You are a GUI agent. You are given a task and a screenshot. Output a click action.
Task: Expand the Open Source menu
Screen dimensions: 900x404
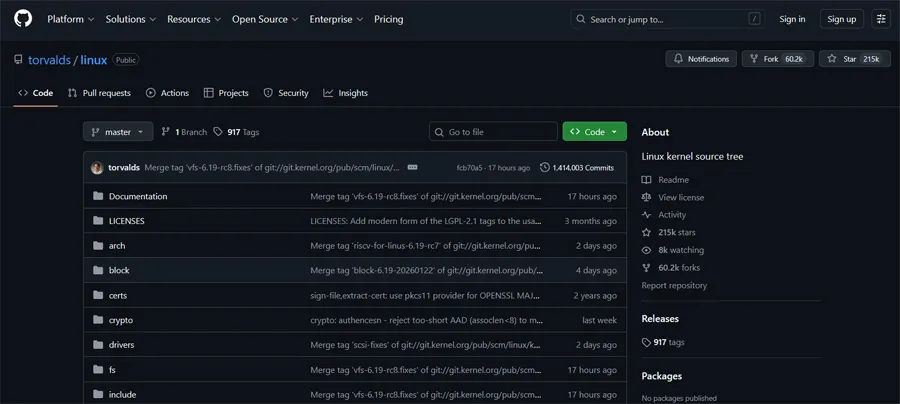coord(265,19)
